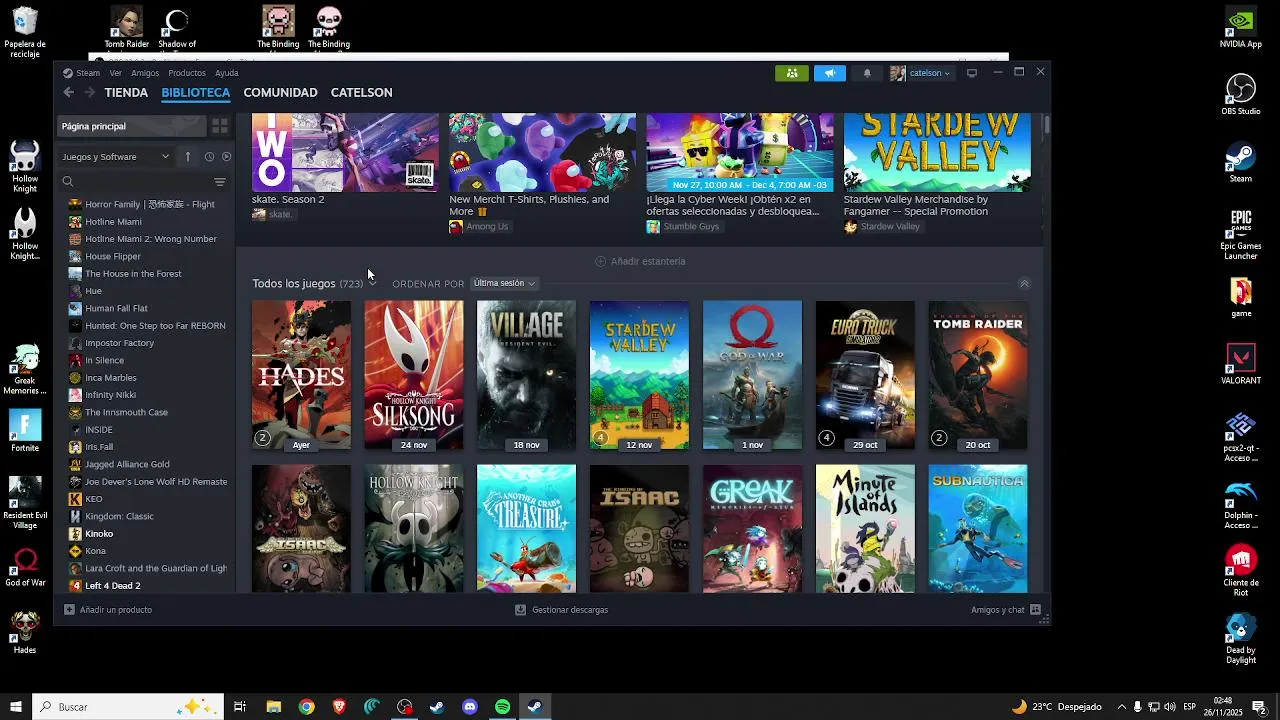Open the Juegos y Software filter dropdown
Screen dimensions: 1280x720
click(x=116, y=156)
